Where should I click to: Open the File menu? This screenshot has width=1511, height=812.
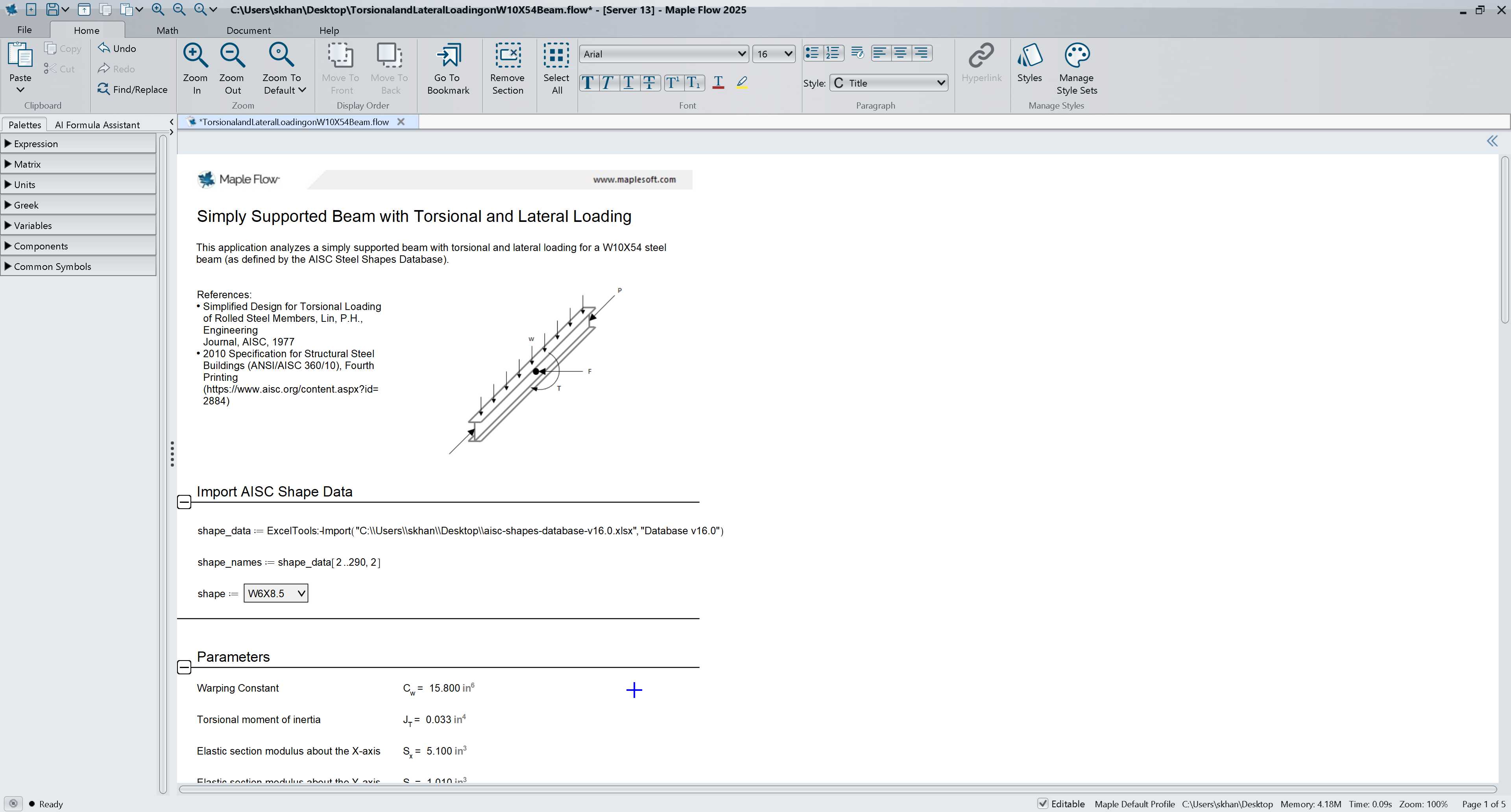[x=25, y=30]
